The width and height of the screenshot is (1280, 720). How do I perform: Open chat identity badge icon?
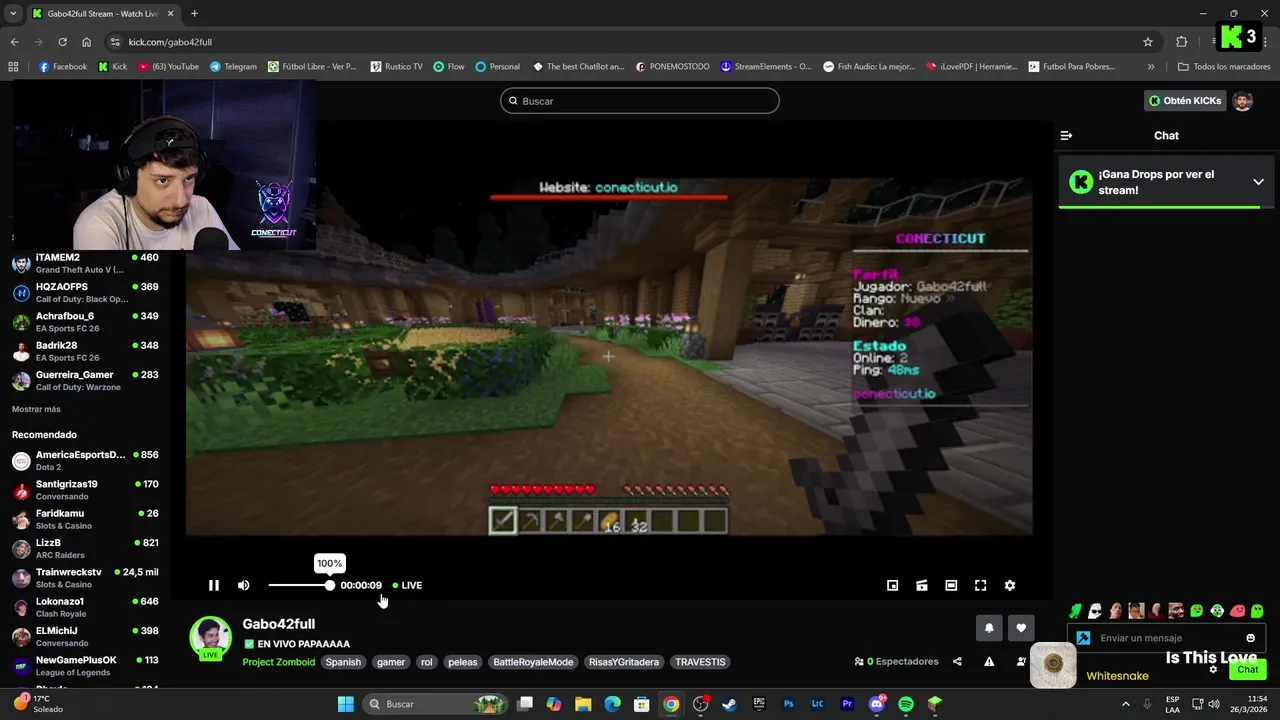pos(1082,638)
